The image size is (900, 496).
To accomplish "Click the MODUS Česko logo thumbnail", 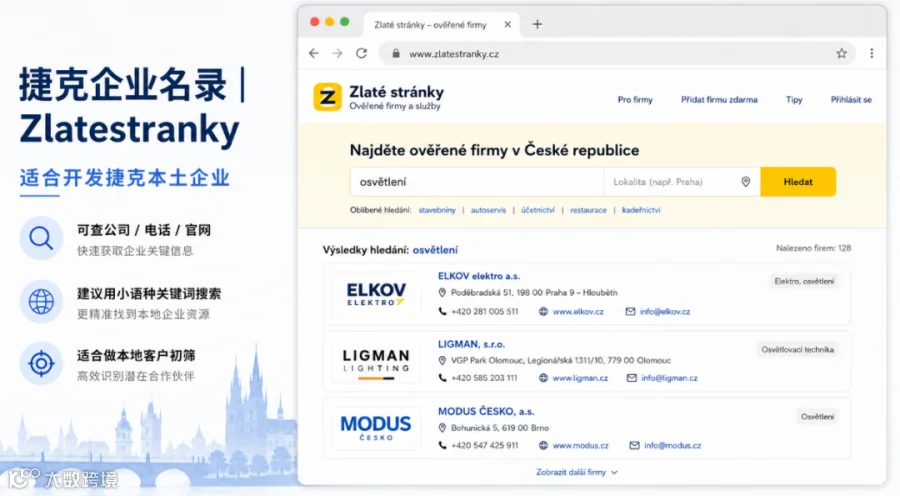I will [x=376, y=428].
